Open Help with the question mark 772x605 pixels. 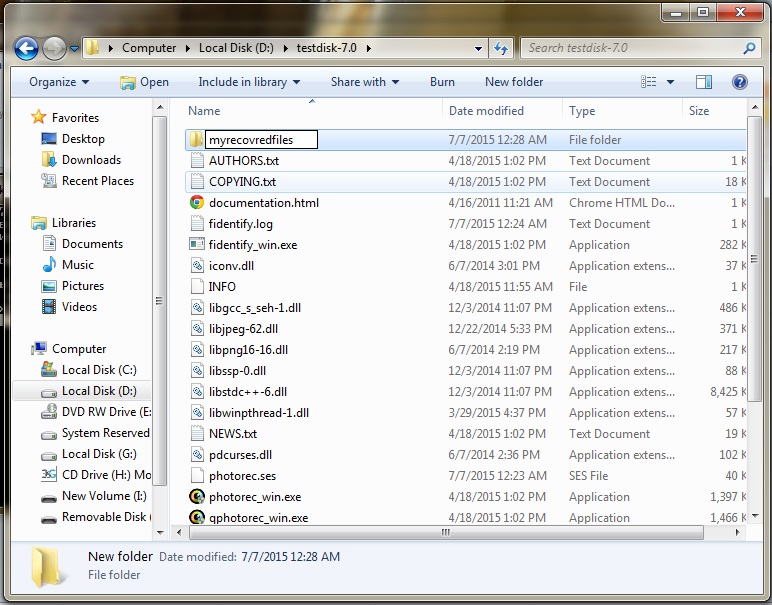click(x=740, y=82)
